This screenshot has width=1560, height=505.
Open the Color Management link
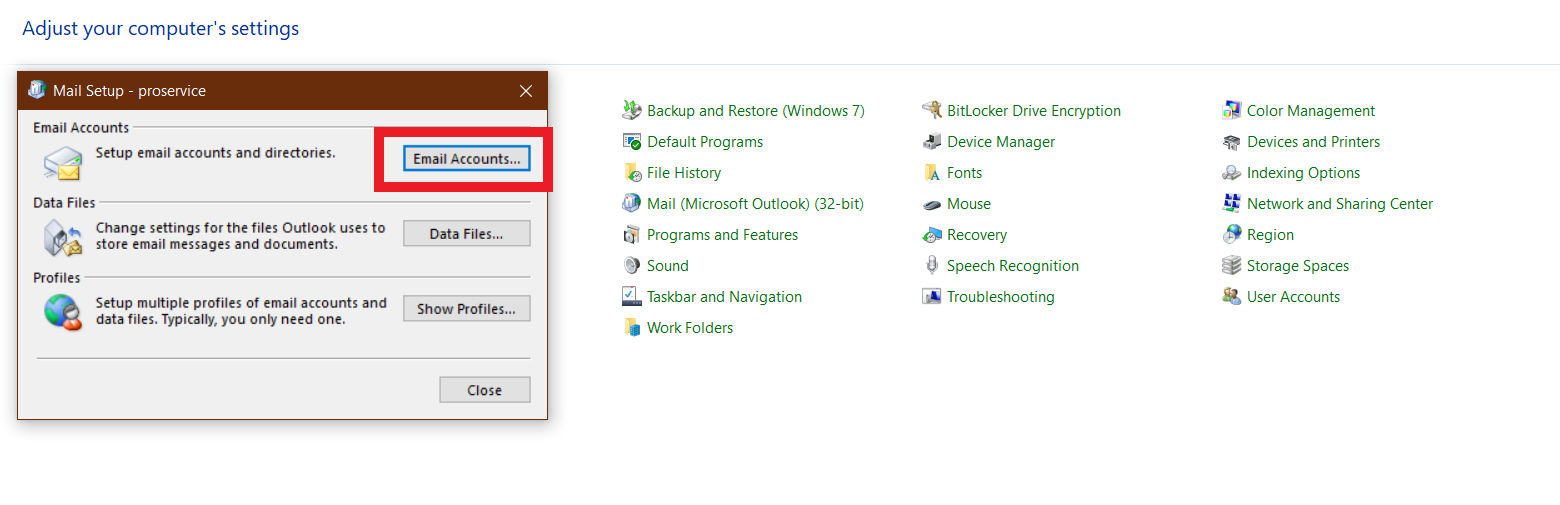pyautogui.click(x=1311, y=110)
